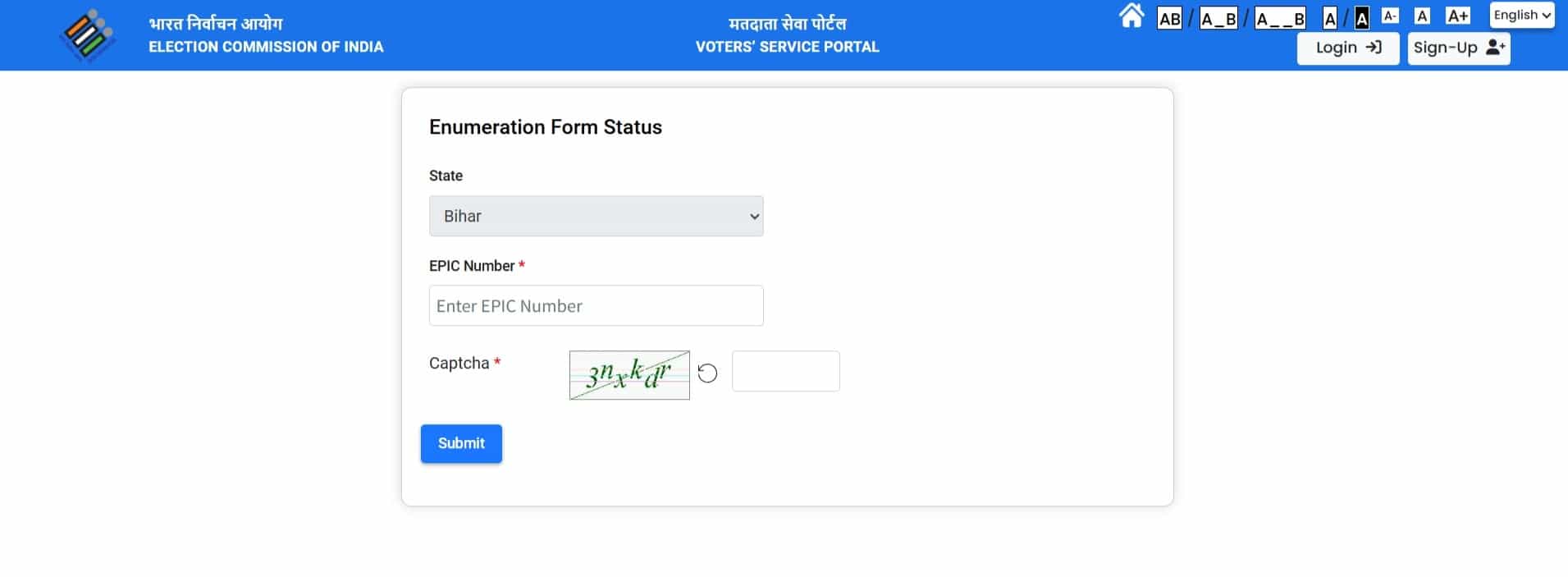Click the Election Commission of India logo

pos(87,35)
